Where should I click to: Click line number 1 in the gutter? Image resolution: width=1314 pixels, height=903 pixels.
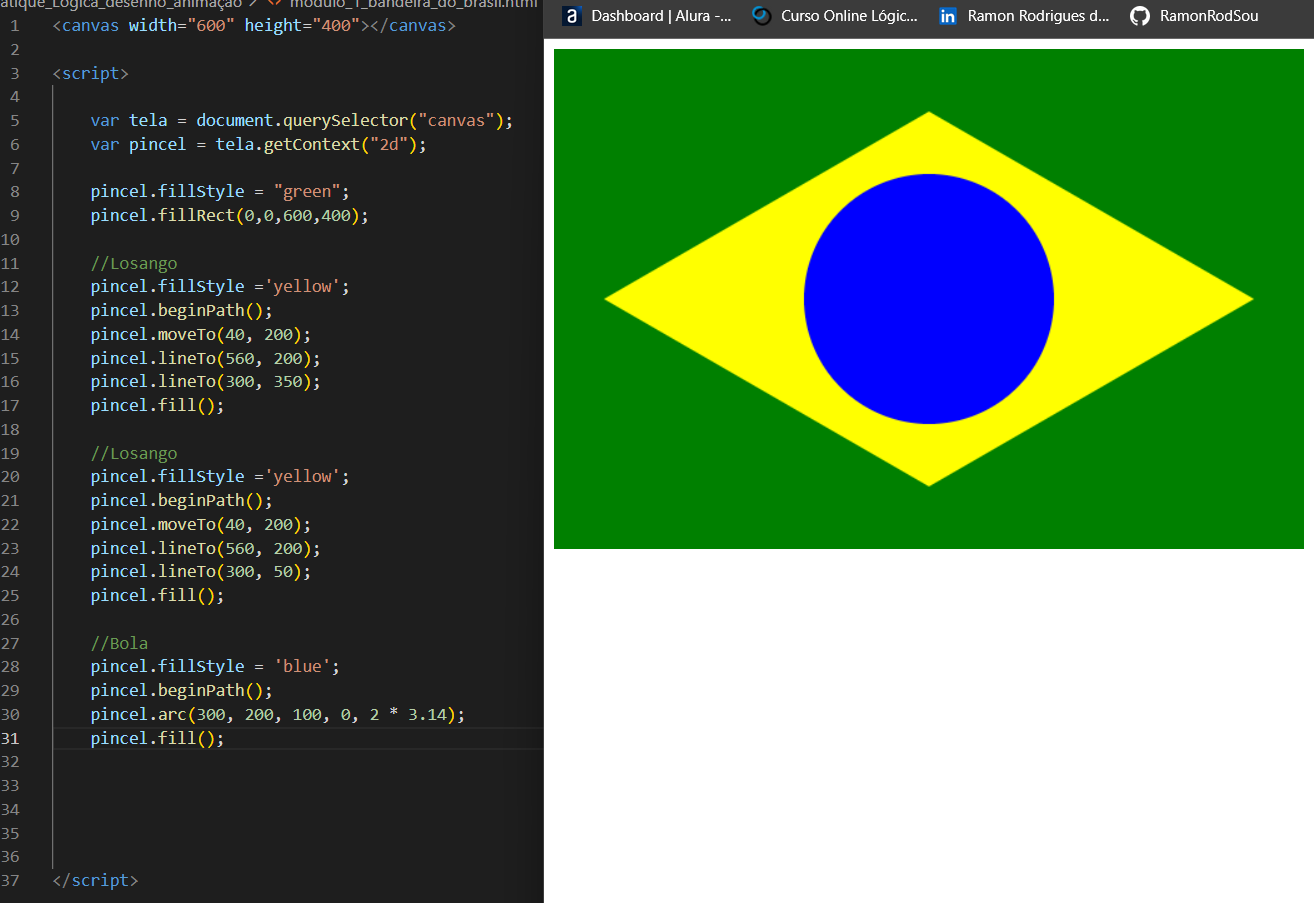[x=14, y=24]
